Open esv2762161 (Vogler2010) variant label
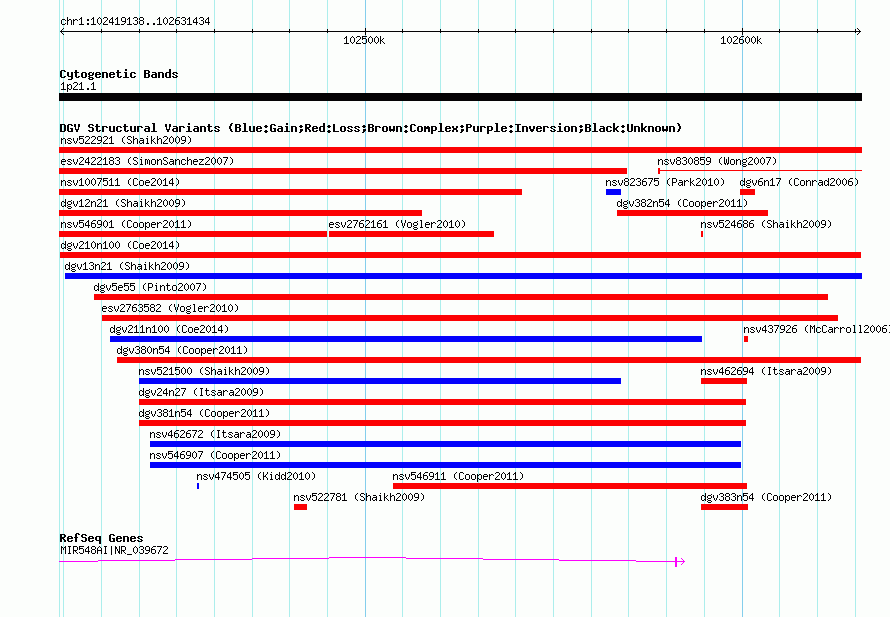This screenshot has width=890, height=617. click(397, 224)
